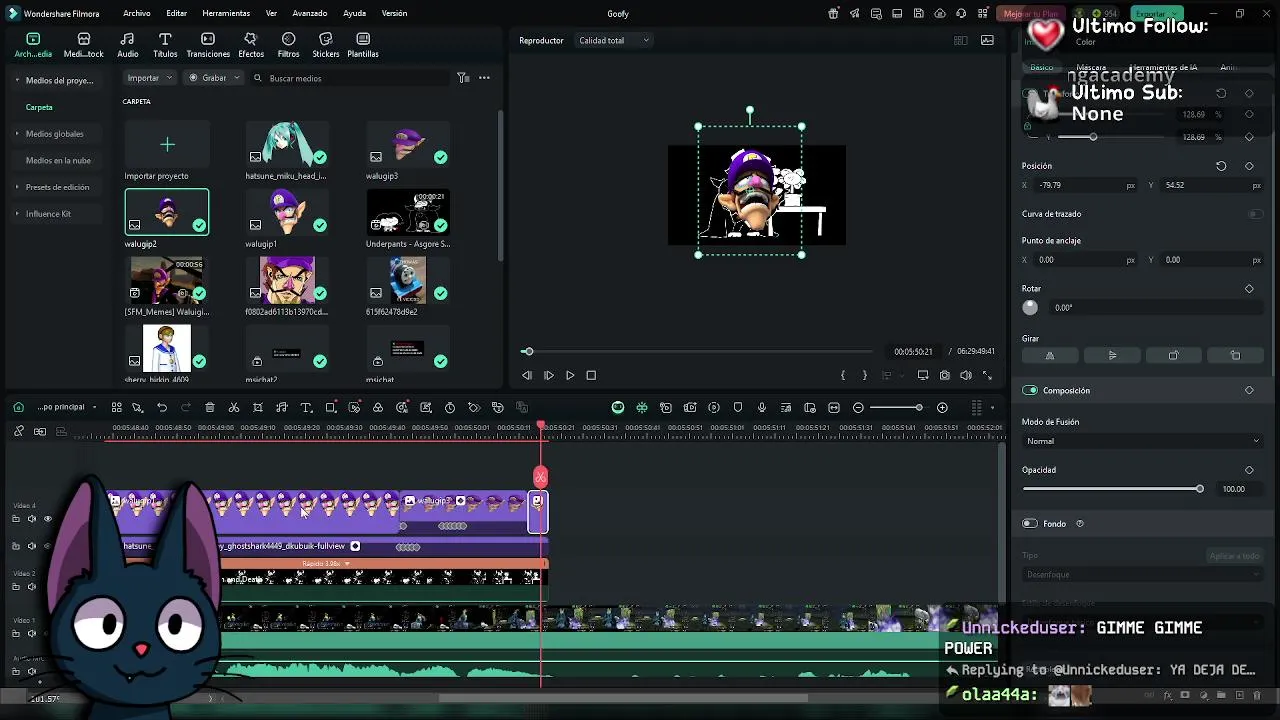Click the play button under the preview
The image size is (1280, 720).
point(570,375)
